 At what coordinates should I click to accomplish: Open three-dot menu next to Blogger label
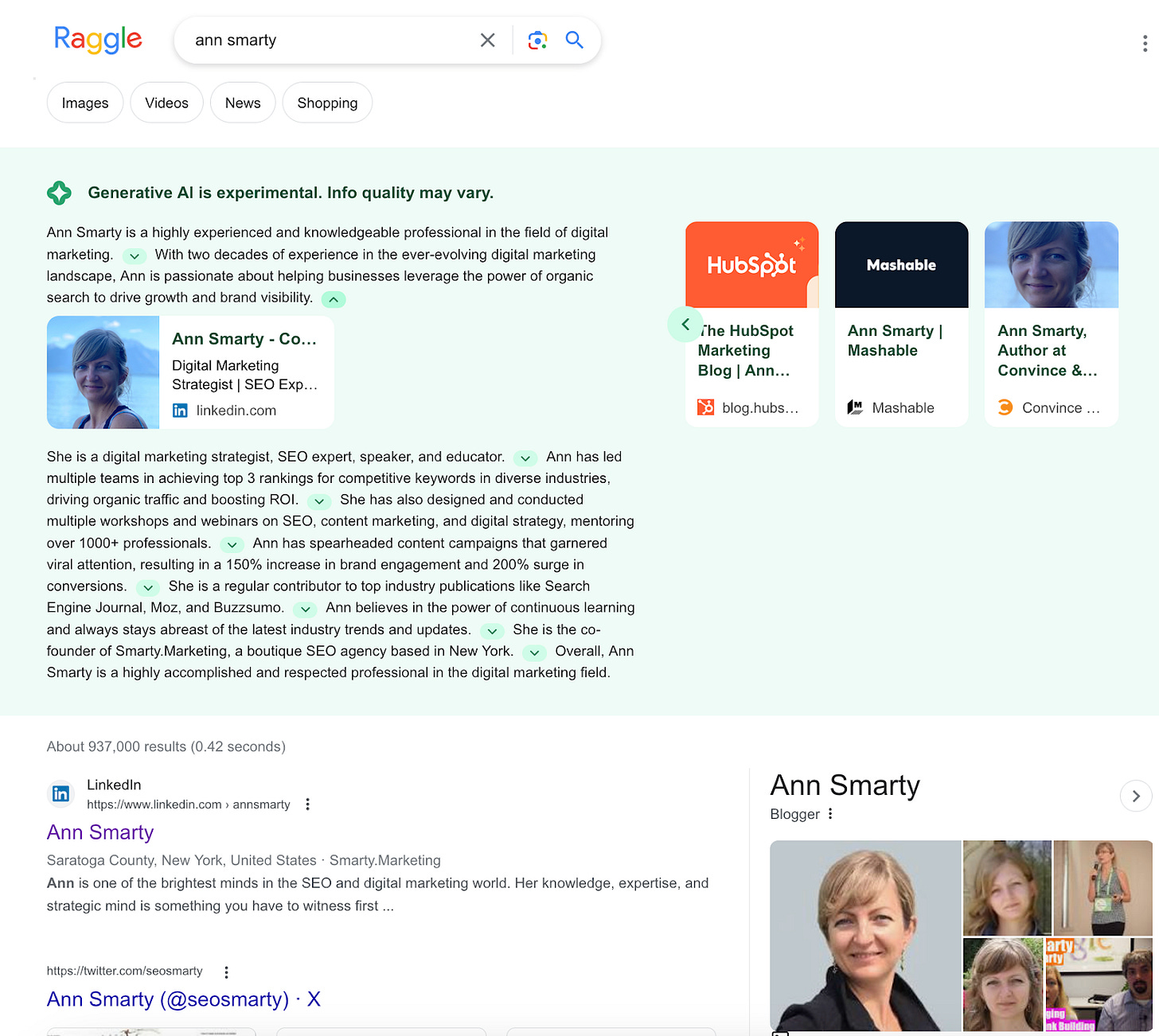point(830,814)
